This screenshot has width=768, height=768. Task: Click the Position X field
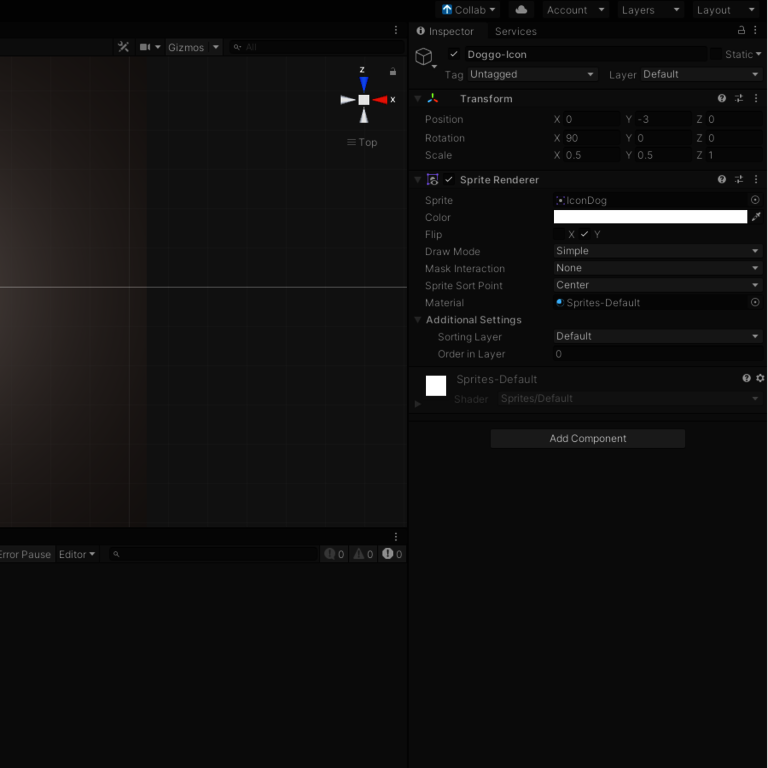tap(592, 120)
